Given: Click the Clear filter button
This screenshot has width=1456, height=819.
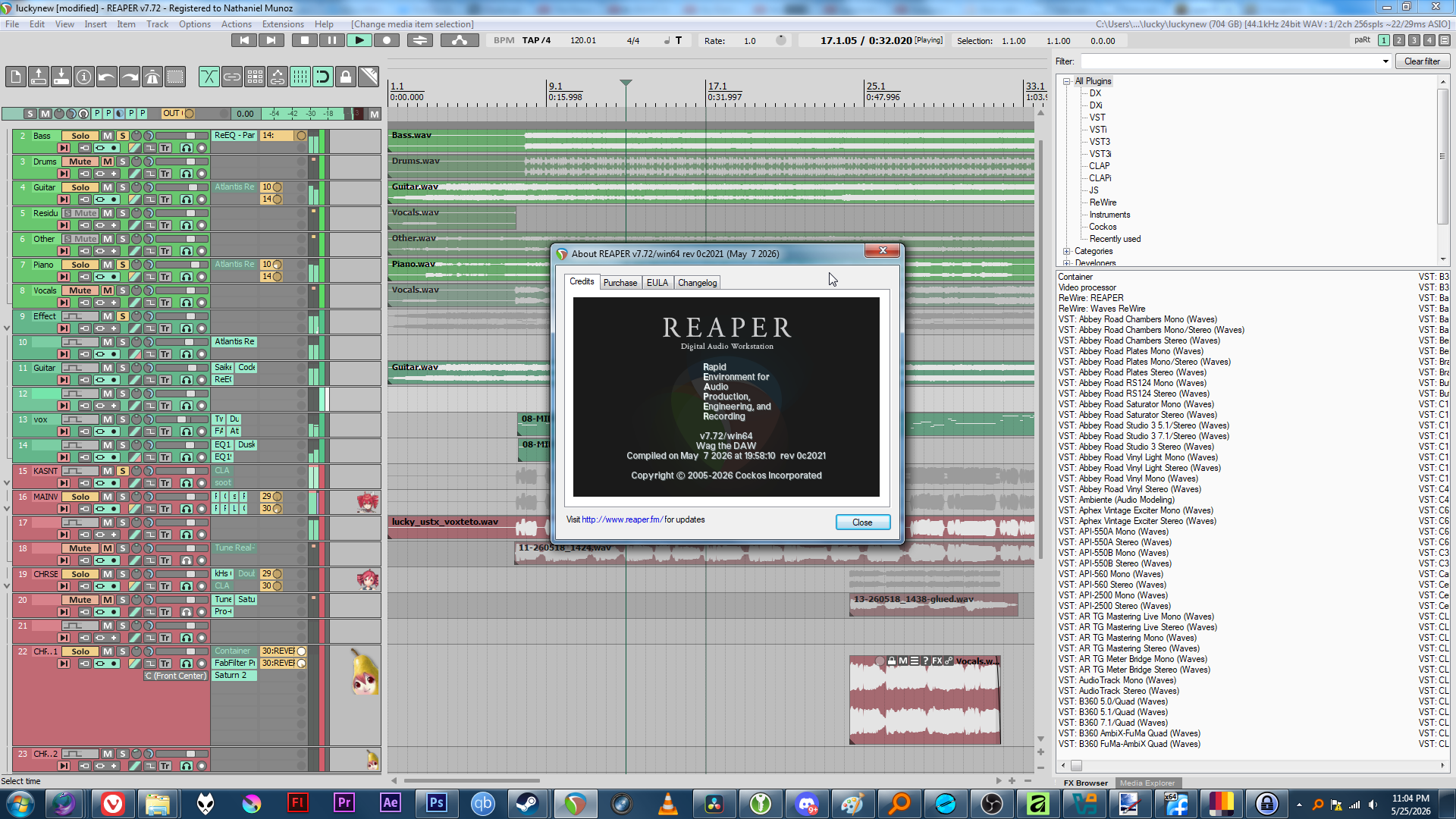Looking at the screenshot, I should [1422, 61].
